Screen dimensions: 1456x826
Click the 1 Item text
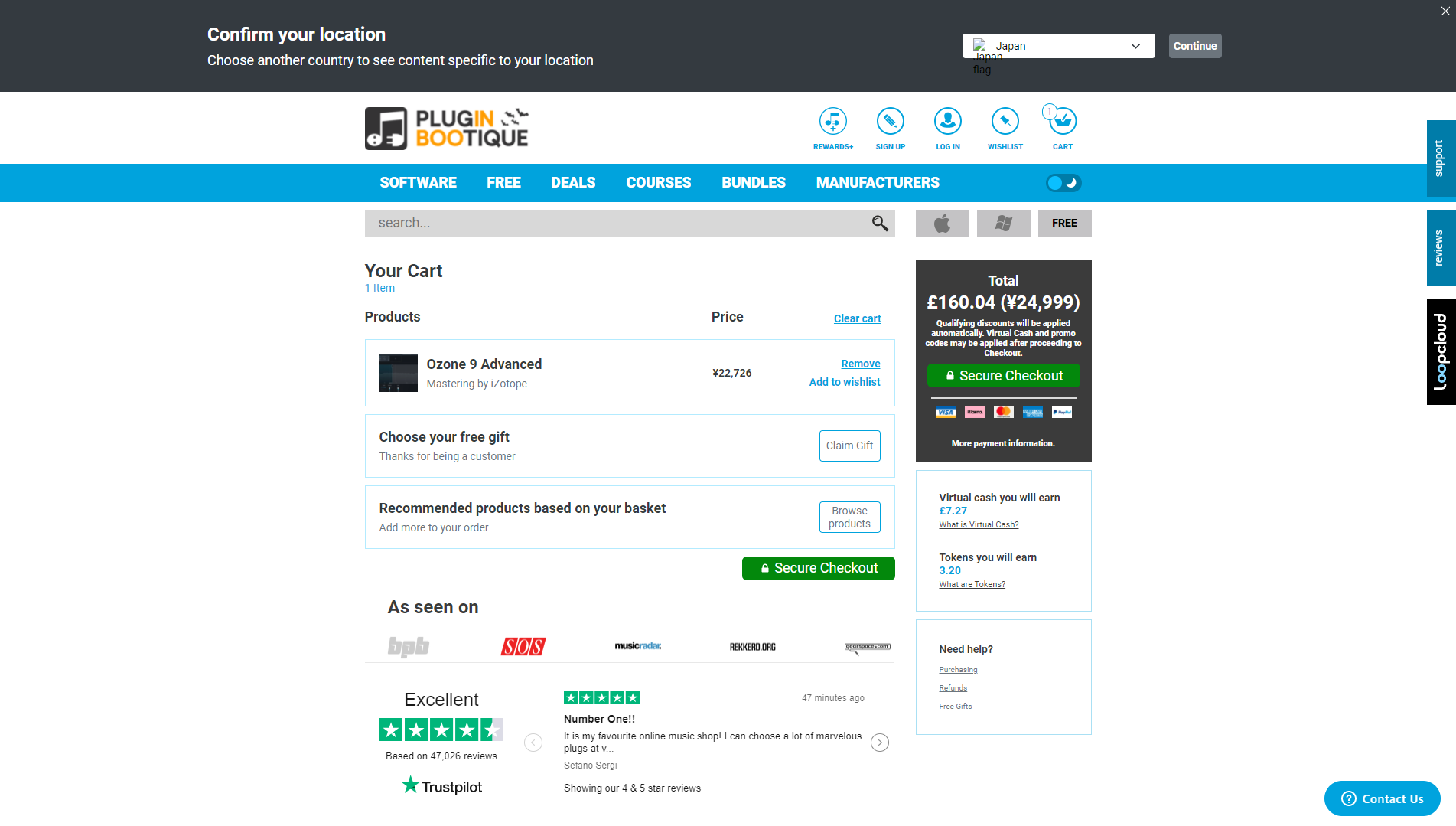coord(379,288)
